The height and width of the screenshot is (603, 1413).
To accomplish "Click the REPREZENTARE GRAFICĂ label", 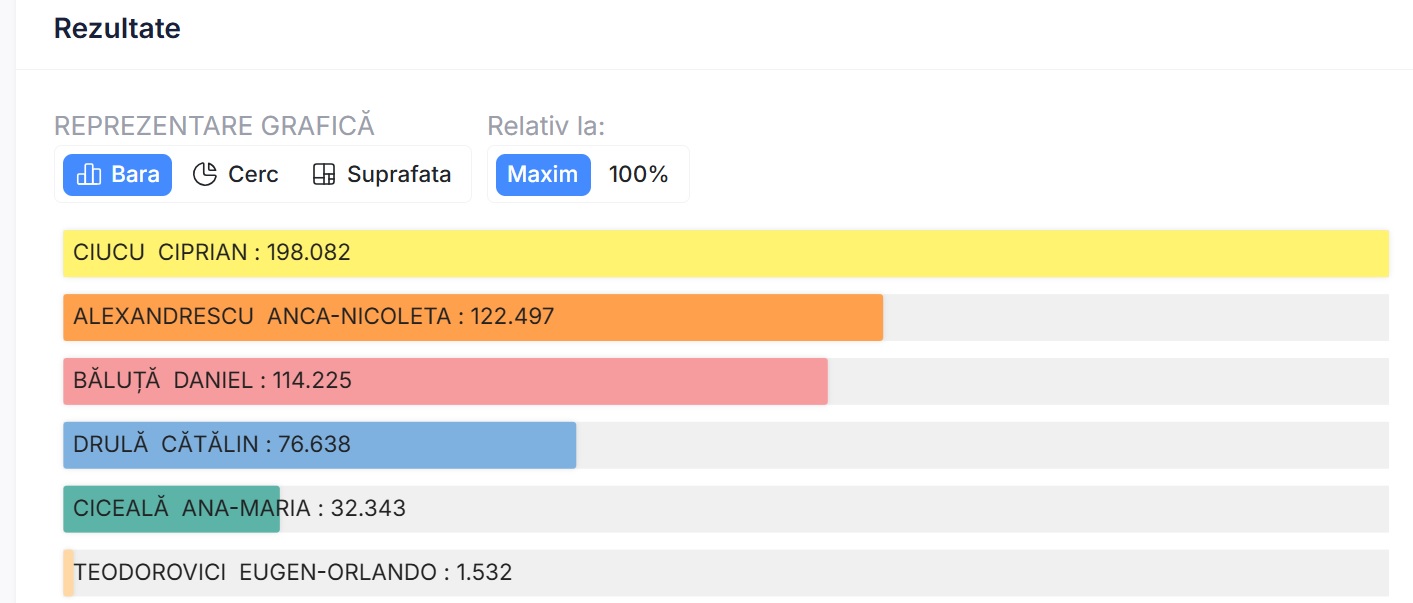I will (x=214, y=126).
